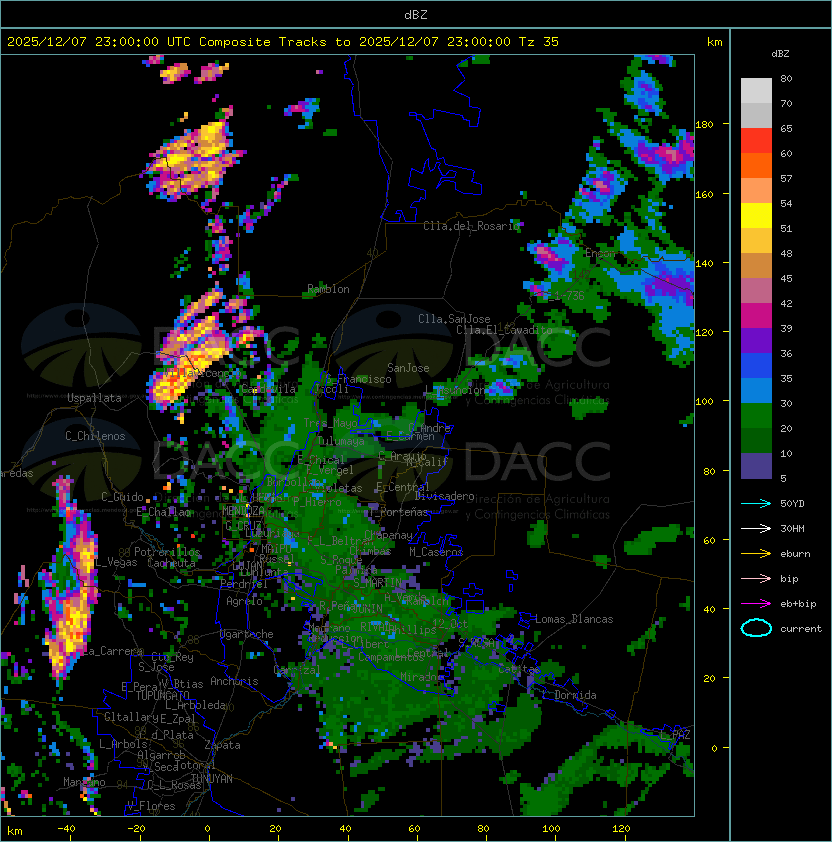Click the 'C_Chilenos' place label
Image resolution: width=832 pixels, height=842 pixels.
95,436
